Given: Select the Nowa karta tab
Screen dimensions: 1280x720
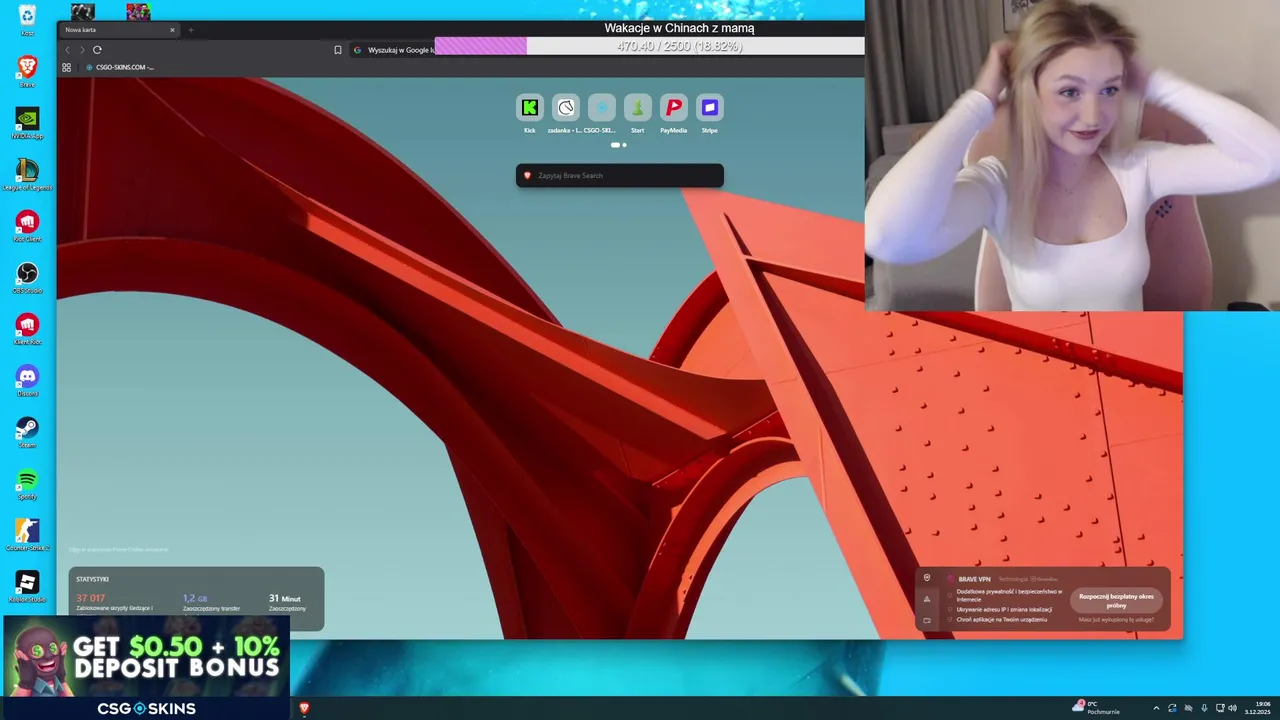Looking at the screenshot, I should [x=118, y=30].
